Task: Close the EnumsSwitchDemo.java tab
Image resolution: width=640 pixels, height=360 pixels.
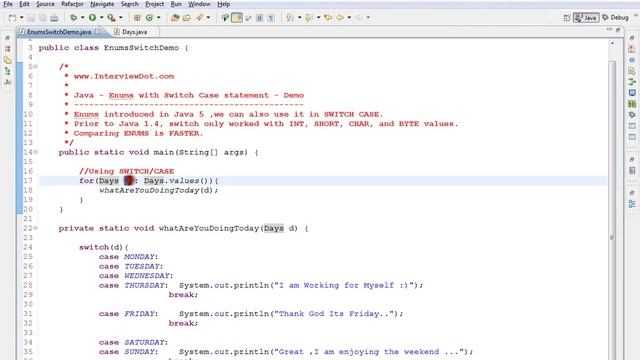Action: (98, 31)
